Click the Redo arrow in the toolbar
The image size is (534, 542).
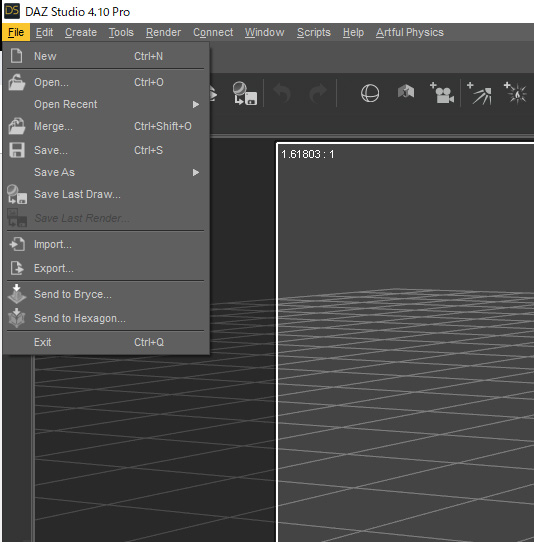(318, 93)
